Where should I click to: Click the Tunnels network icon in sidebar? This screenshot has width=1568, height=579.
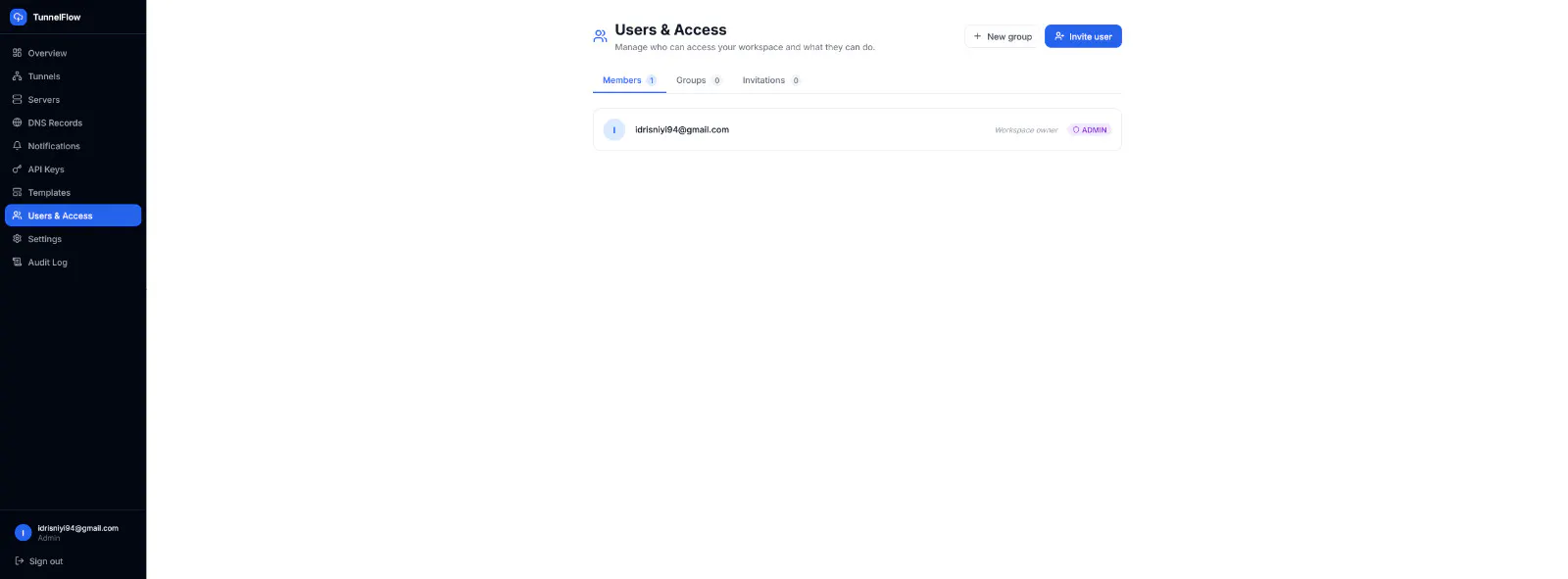[17, 76]
